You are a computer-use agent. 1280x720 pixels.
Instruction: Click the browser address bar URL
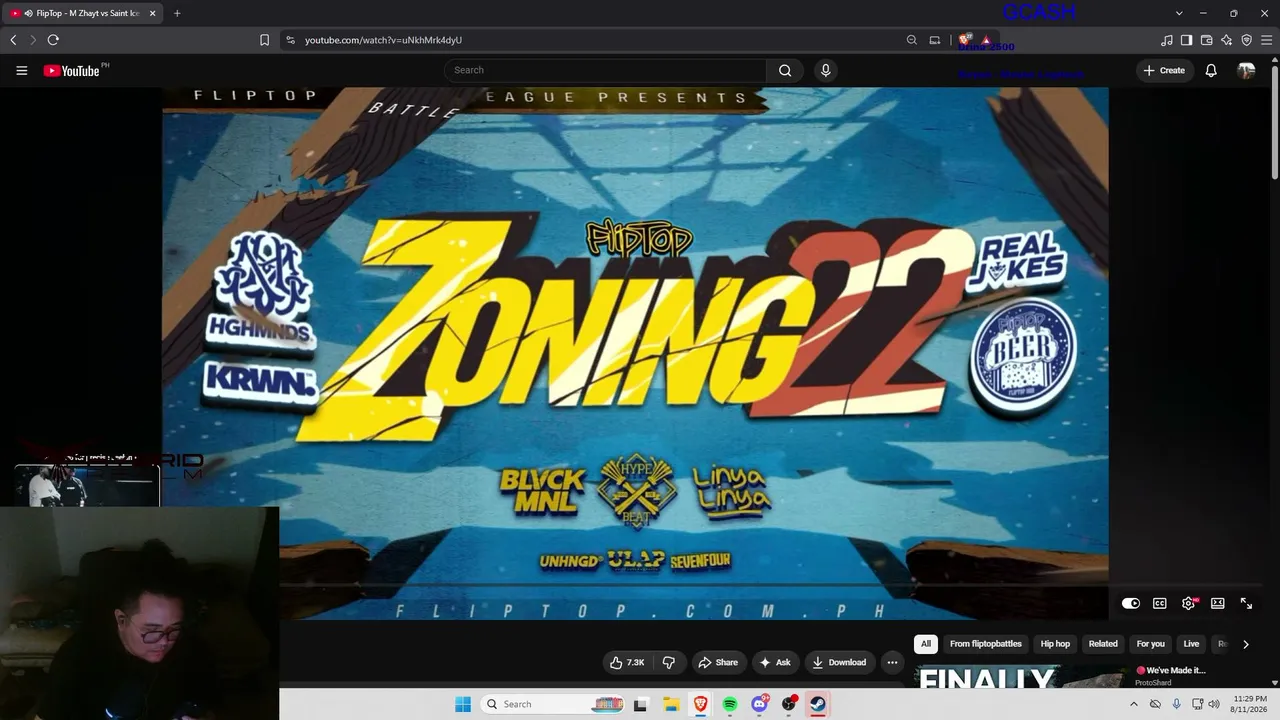click(383, 40)
